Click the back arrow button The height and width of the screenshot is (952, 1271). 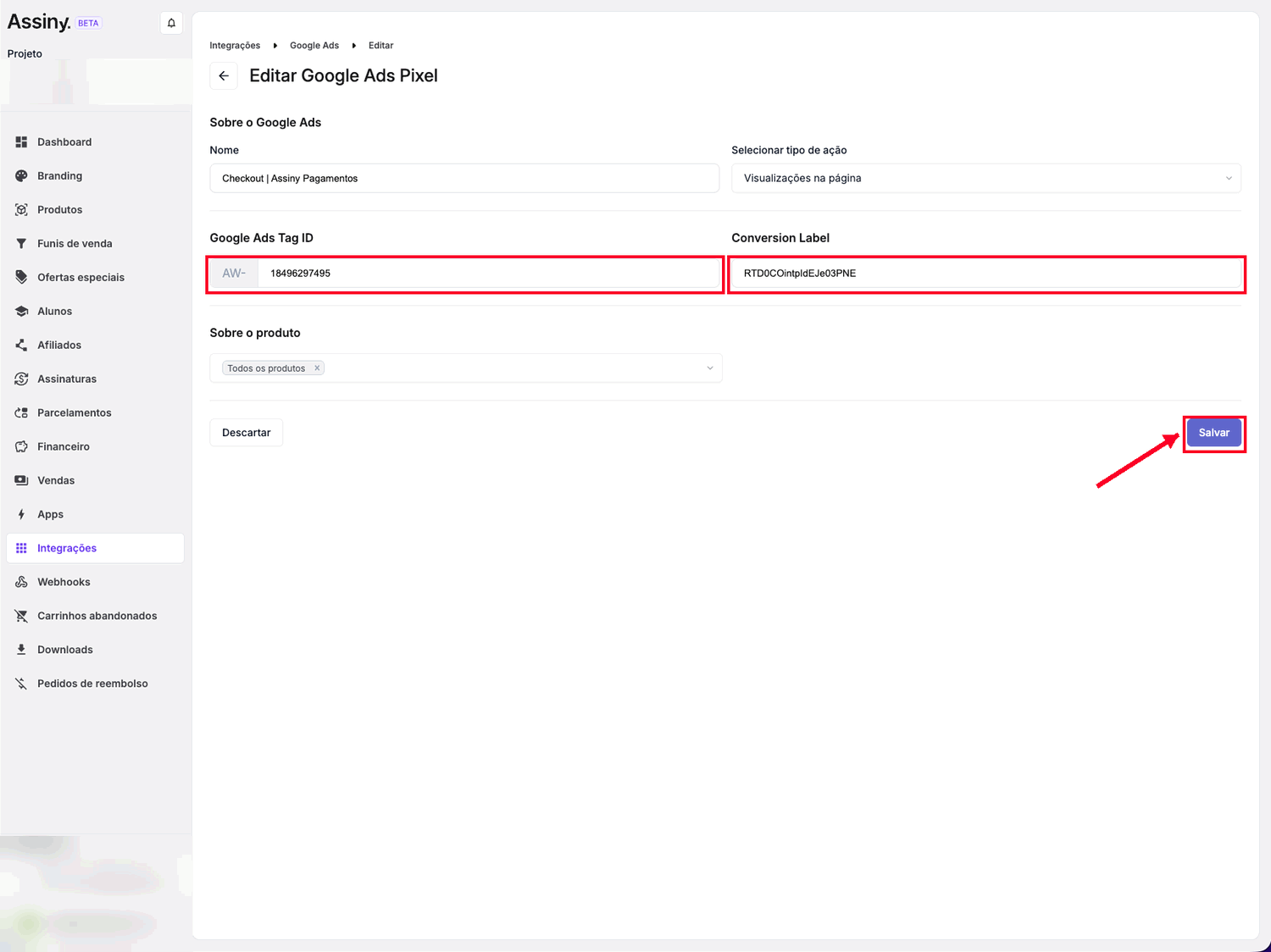coord(224,75)
